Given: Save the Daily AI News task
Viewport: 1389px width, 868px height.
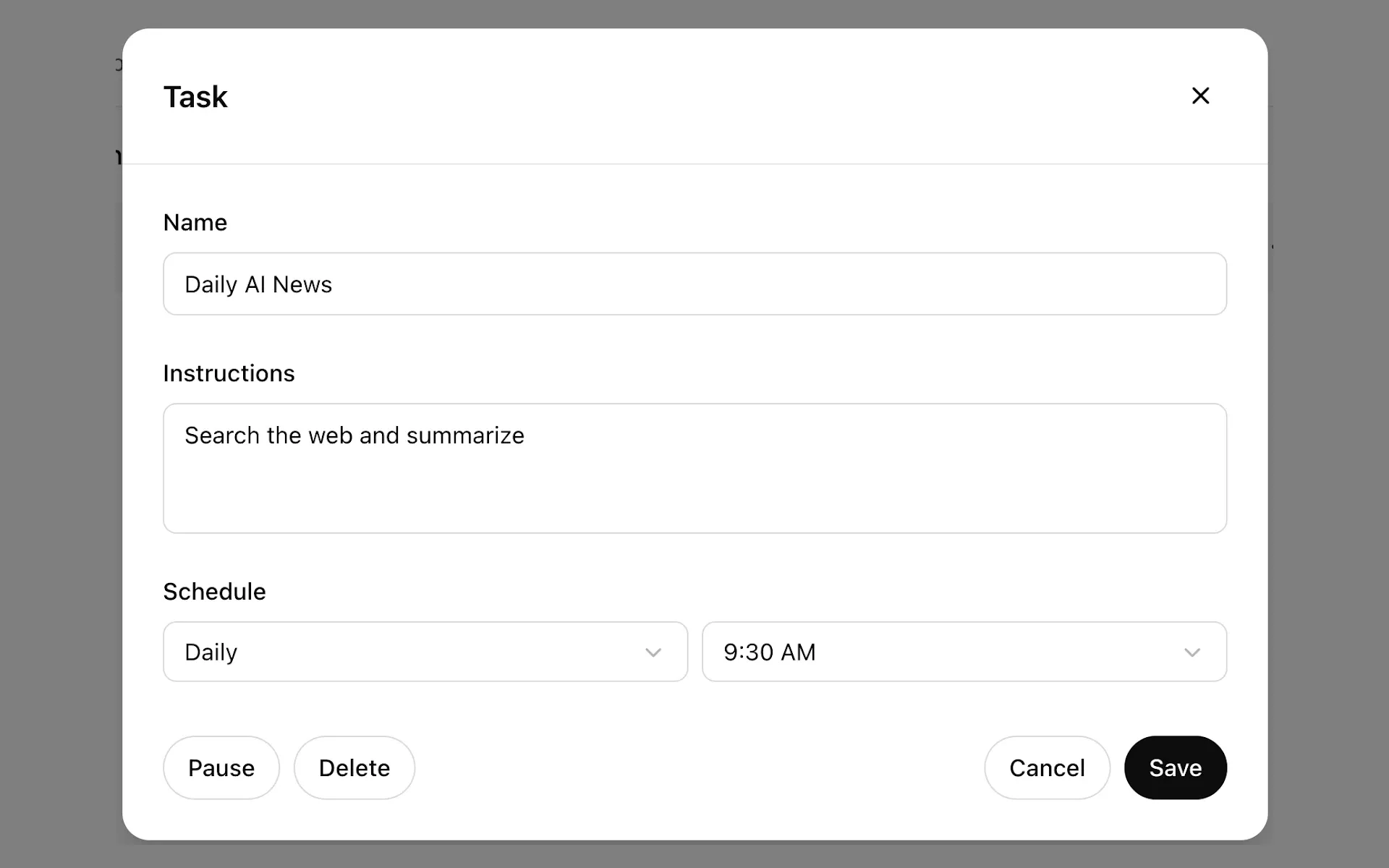Looking at the screenshot, I should 1174,767.
